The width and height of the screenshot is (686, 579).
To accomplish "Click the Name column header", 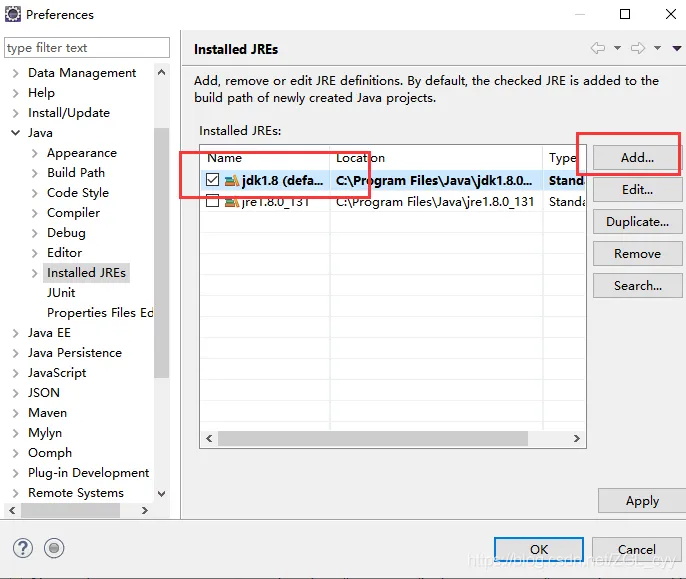I will pyautogui.click(x=265, y=158).
